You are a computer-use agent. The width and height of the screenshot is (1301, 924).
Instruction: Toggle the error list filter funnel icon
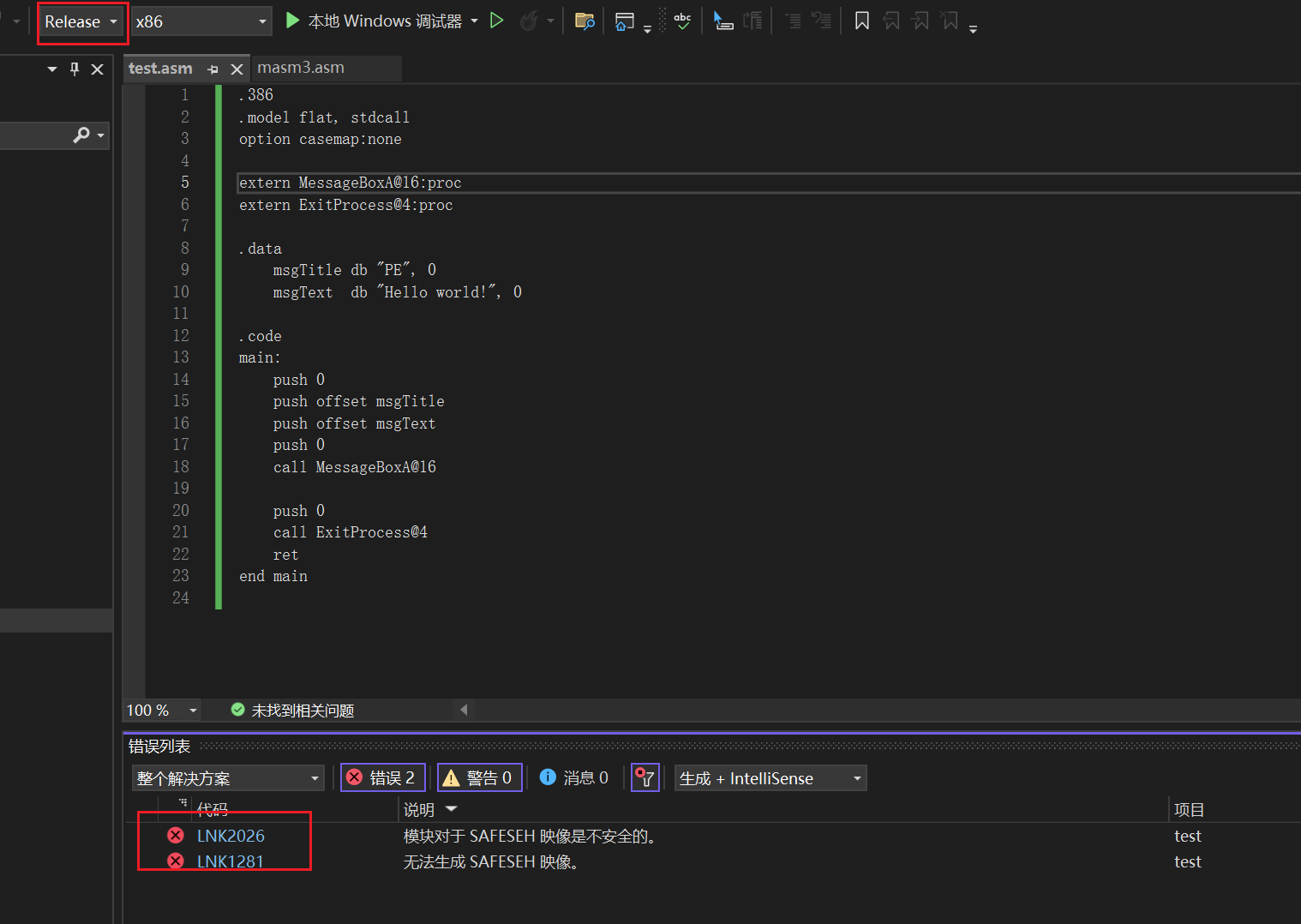(645, 777)
